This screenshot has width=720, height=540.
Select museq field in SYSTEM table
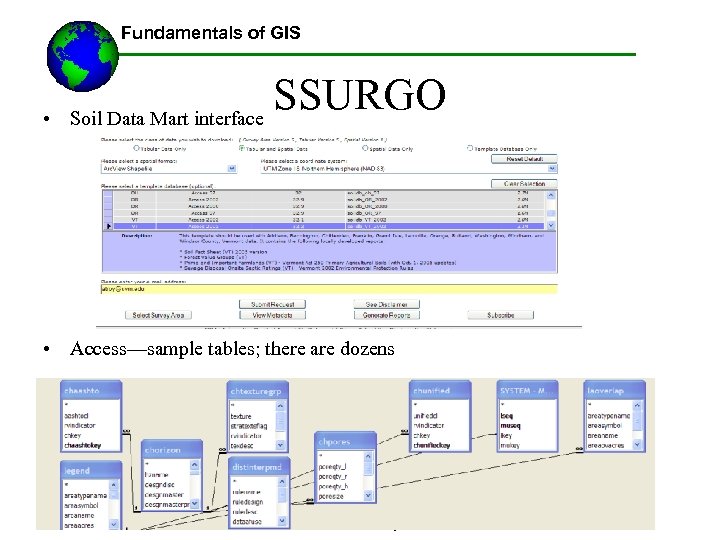pos(510,426)
